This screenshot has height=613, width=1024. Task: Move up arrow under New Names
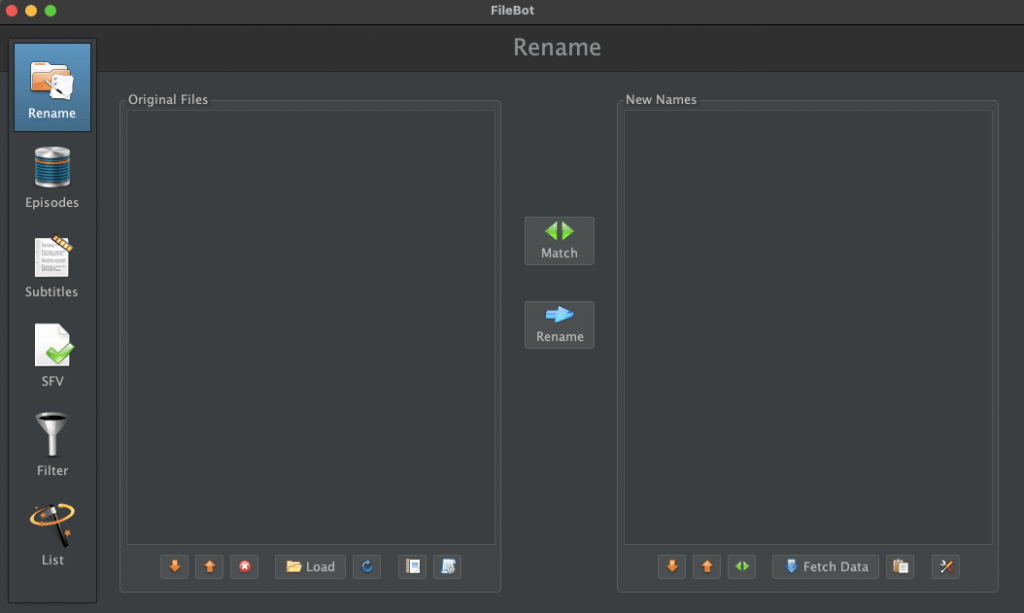click(707, 567)
